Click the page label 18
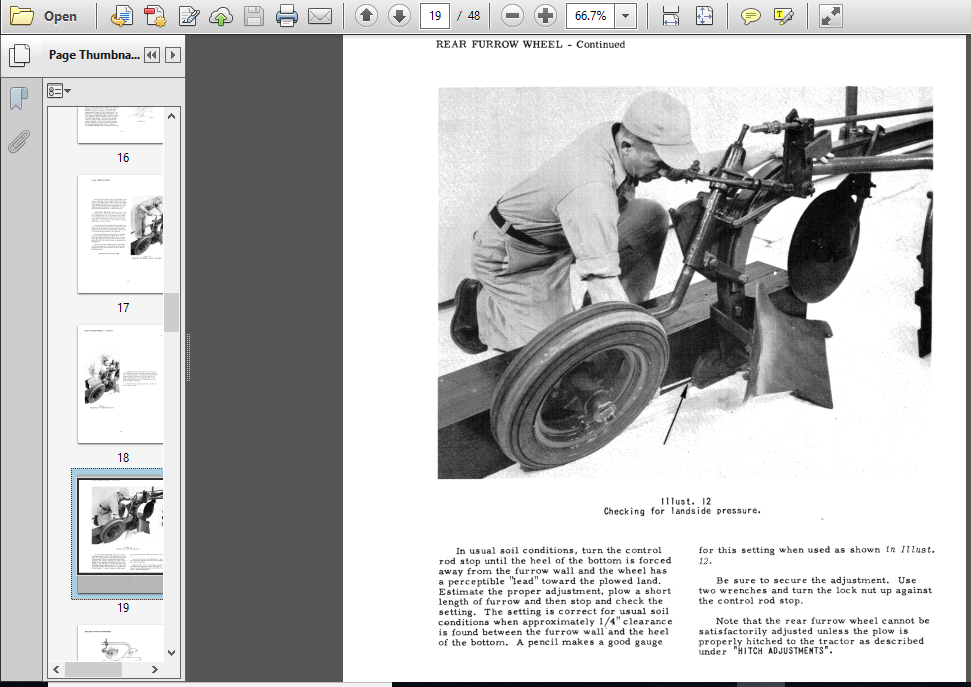The width and height of the screenshot is (971, 687). (x=123, y=457)
